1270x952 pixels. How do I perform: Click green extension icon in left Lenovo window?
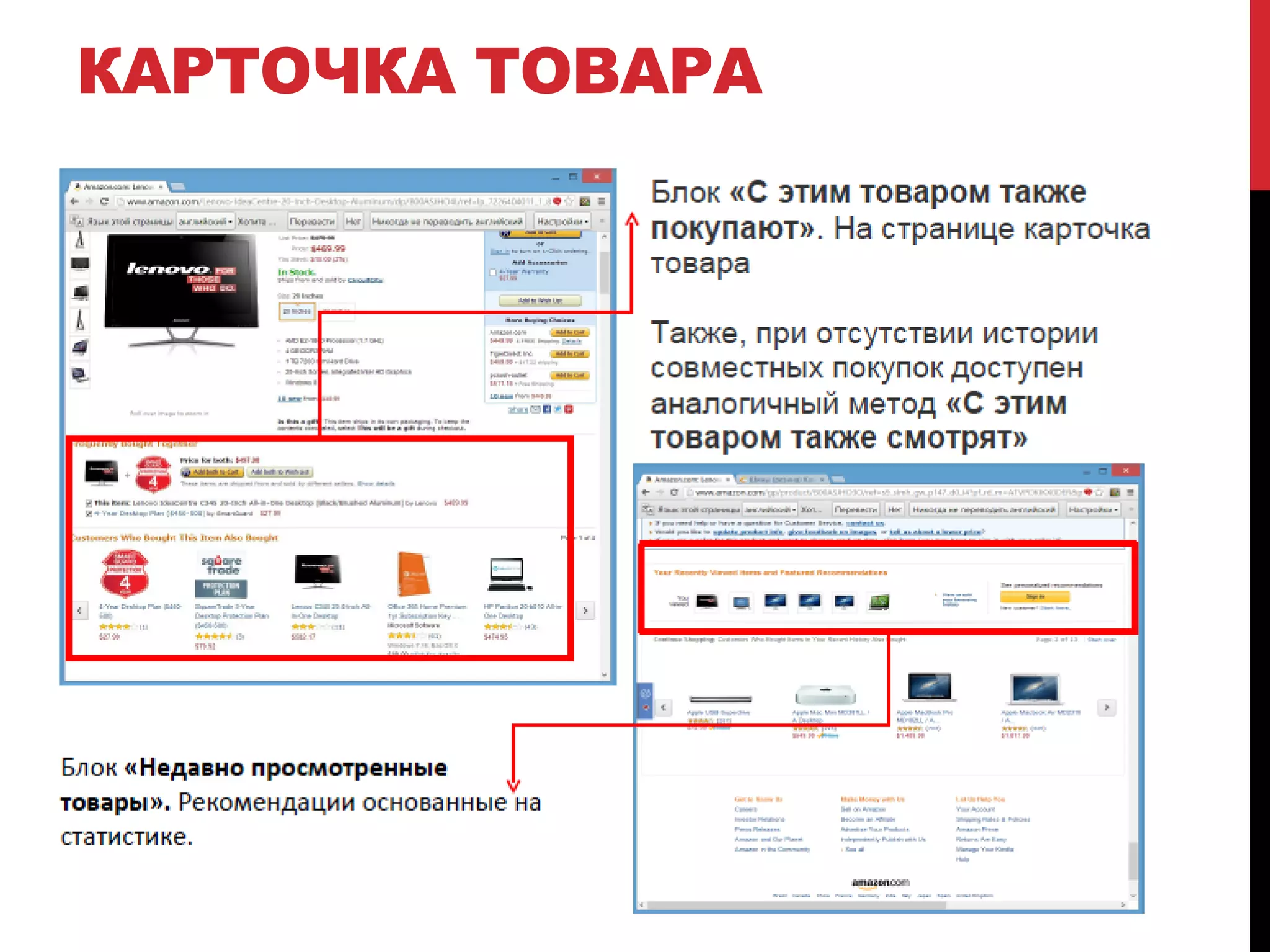[x=585, y=201]
